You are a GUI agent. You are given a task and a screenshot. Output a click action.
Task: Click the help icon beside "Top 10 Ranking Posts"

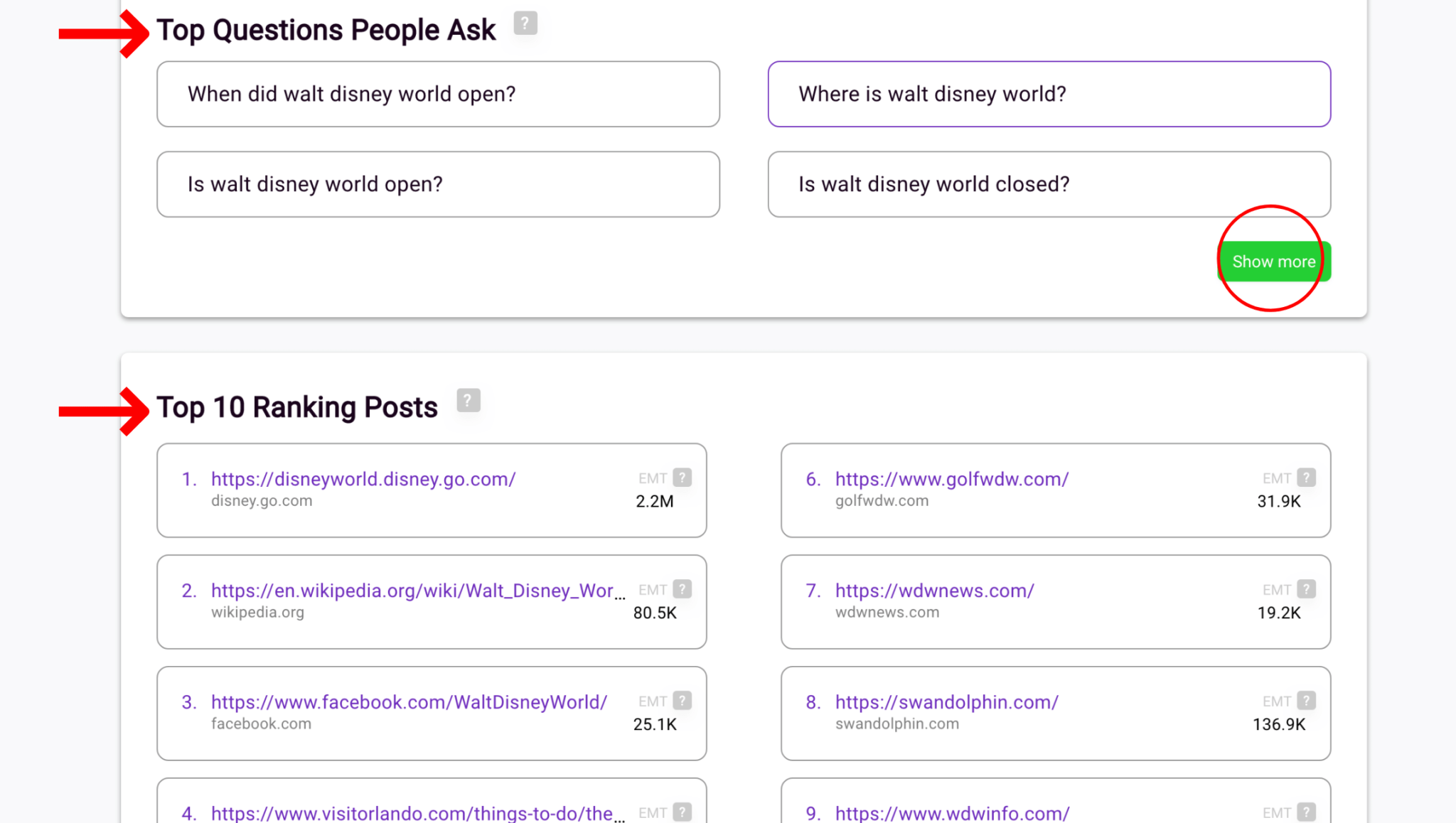click(468, 400)
